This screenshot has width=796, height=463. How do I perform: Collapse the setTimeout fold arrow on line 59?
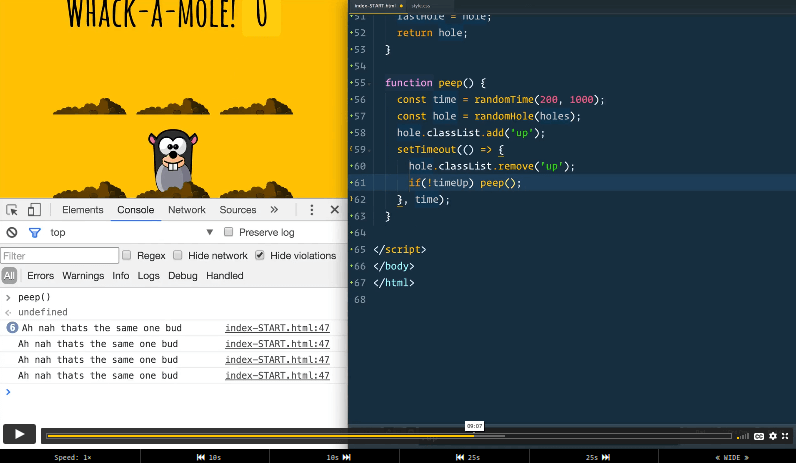370,150
